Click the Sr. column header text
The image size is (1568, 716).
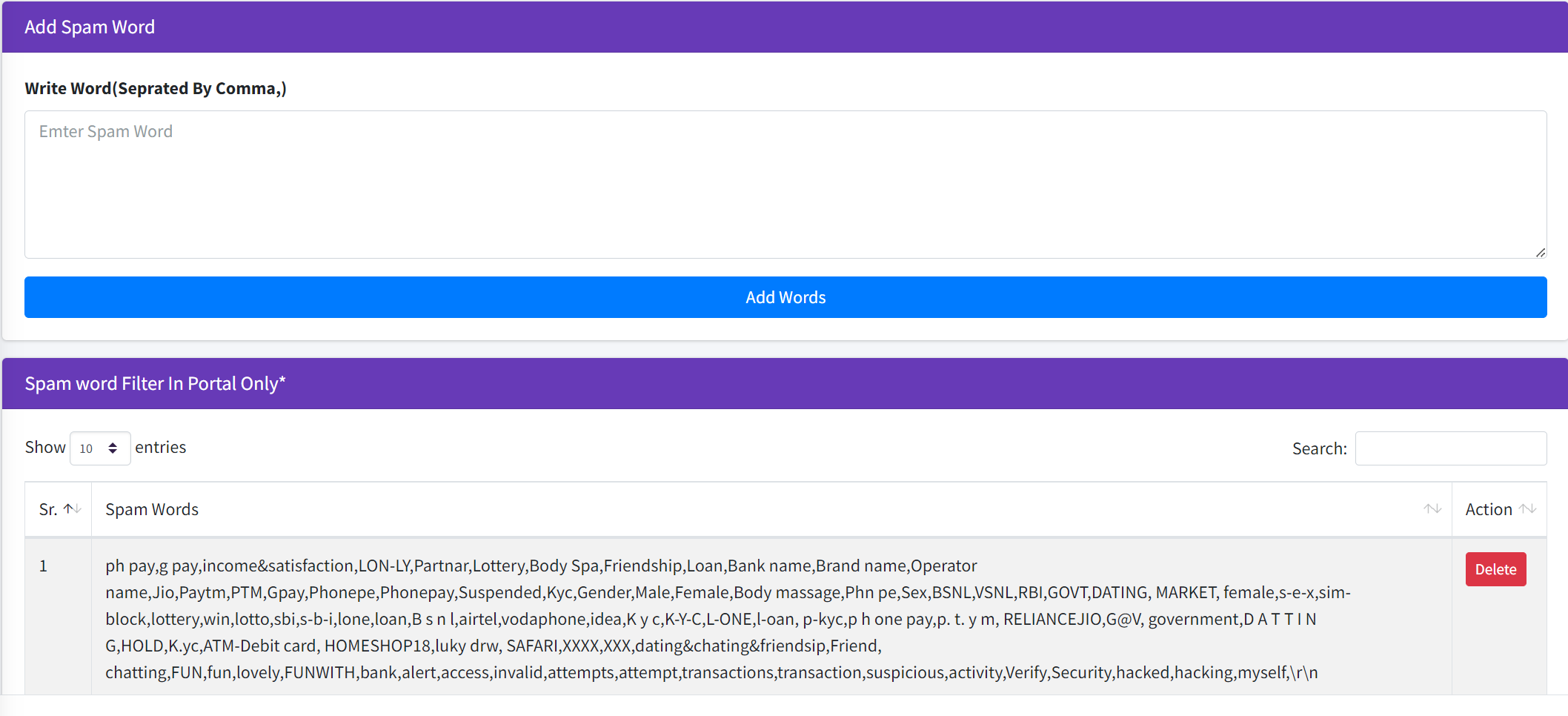48,509
